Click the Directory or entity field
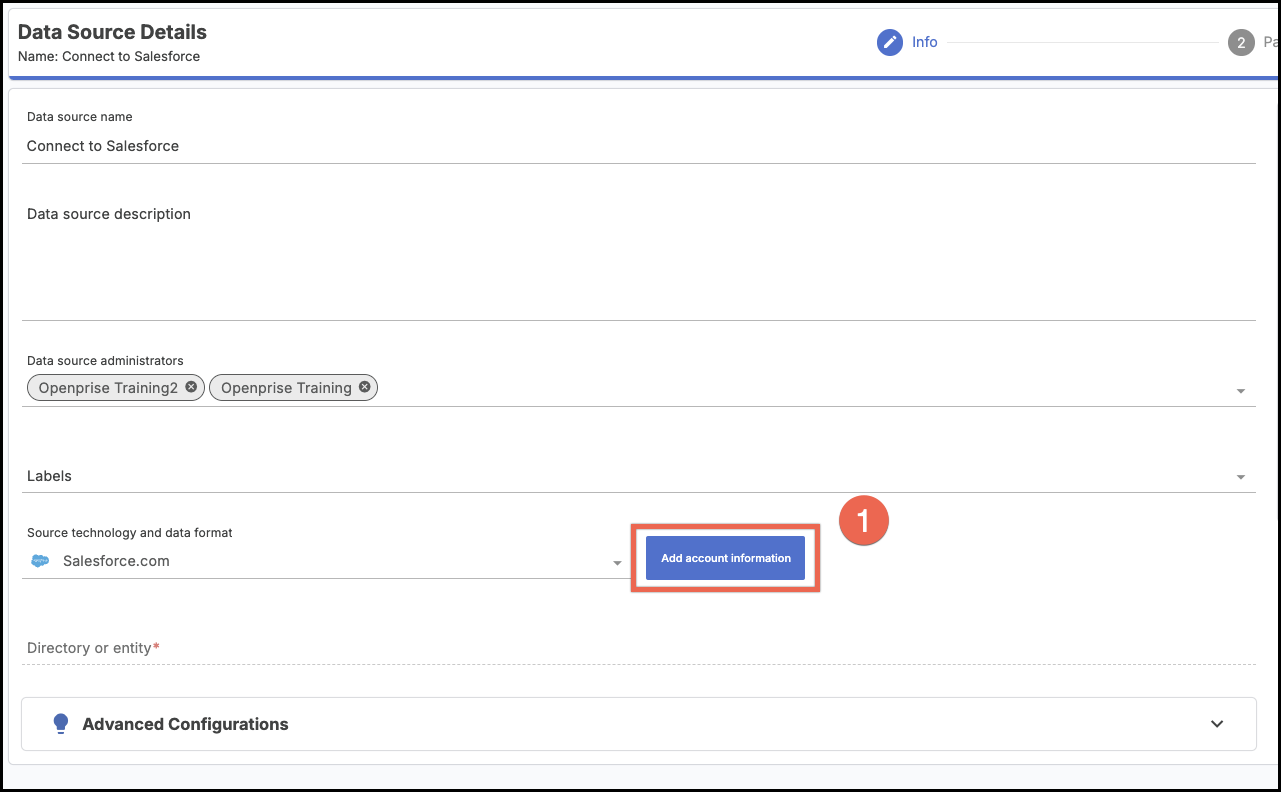The height and width of the screenshot is (792, 1281). 639,648
